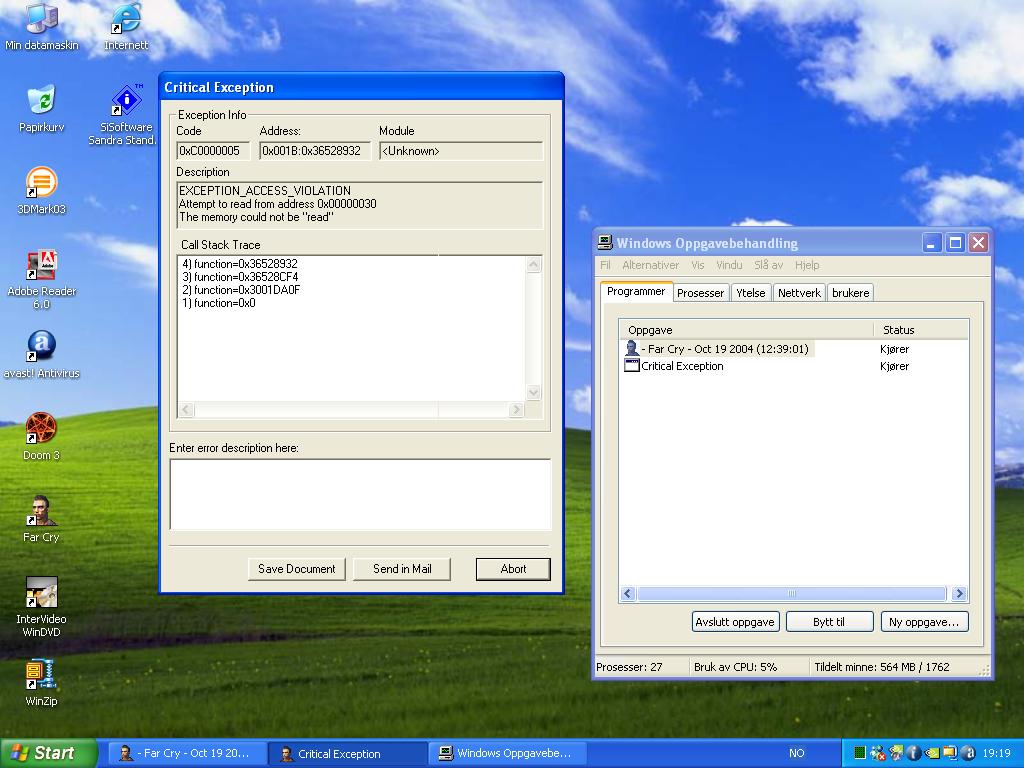Click into the error description text box
The width and height of the screenshot is (1024, 768).
(360, 494)
